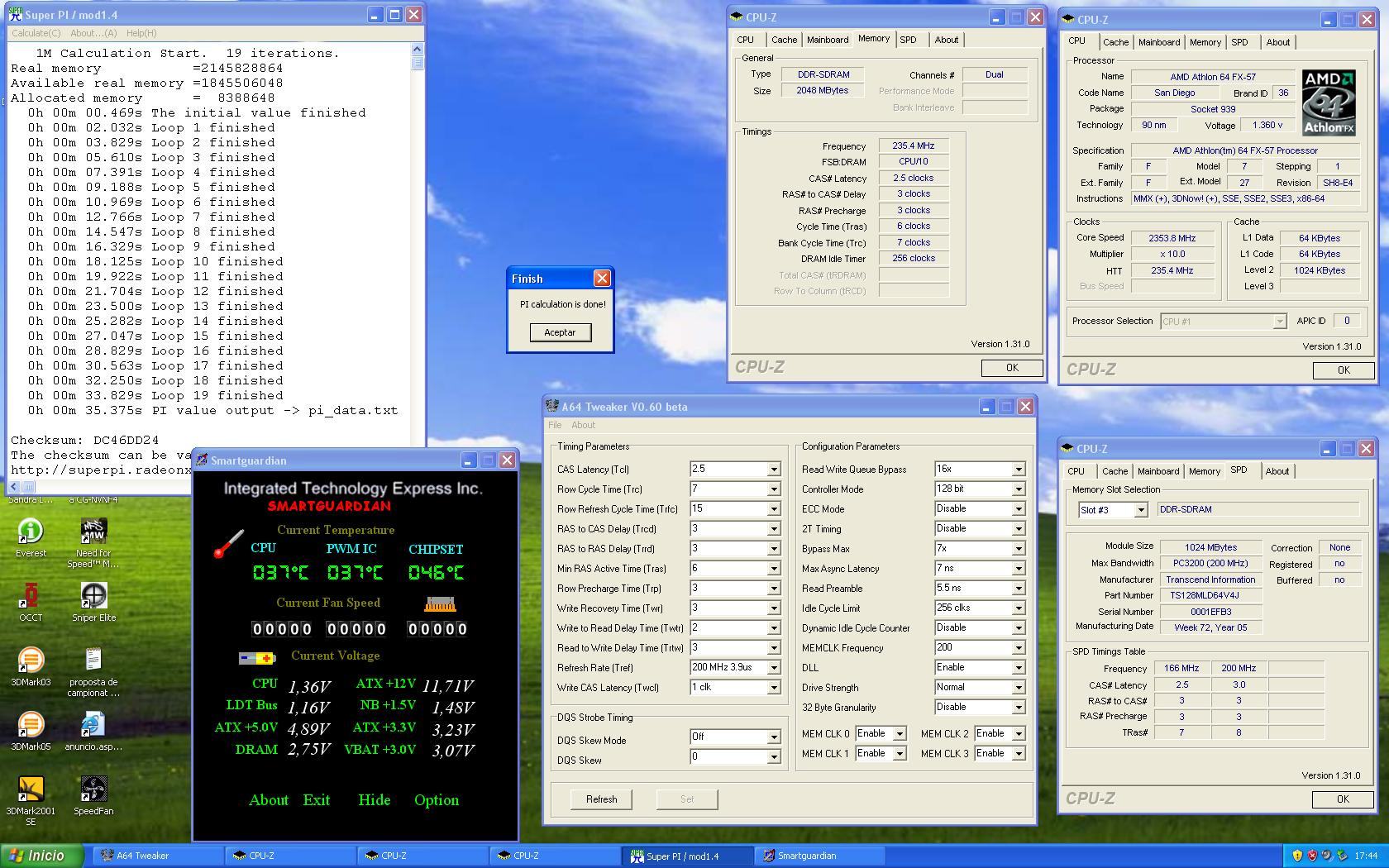Viewport: 1389px width, 868px height.
Task: Open the 3DMark03 desktop icon
Action: 31,661
